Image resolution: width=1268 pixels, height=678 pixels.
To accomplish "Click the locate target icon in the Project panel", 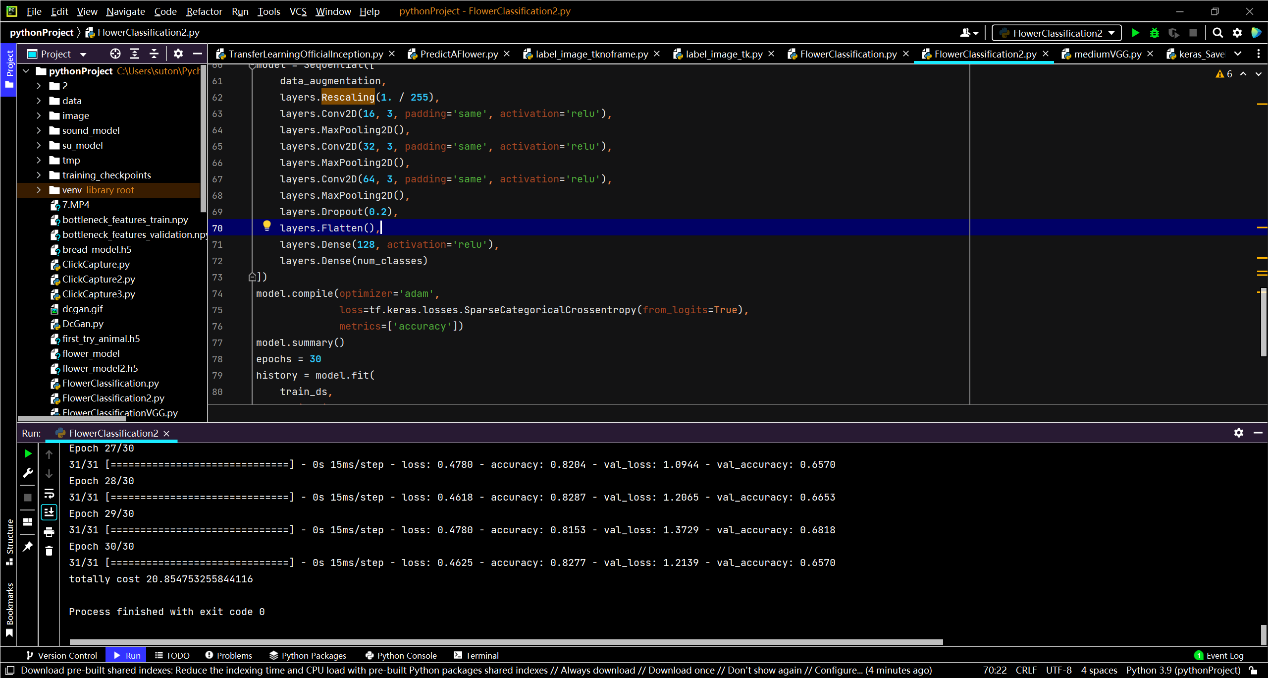I will pos(116,54).
